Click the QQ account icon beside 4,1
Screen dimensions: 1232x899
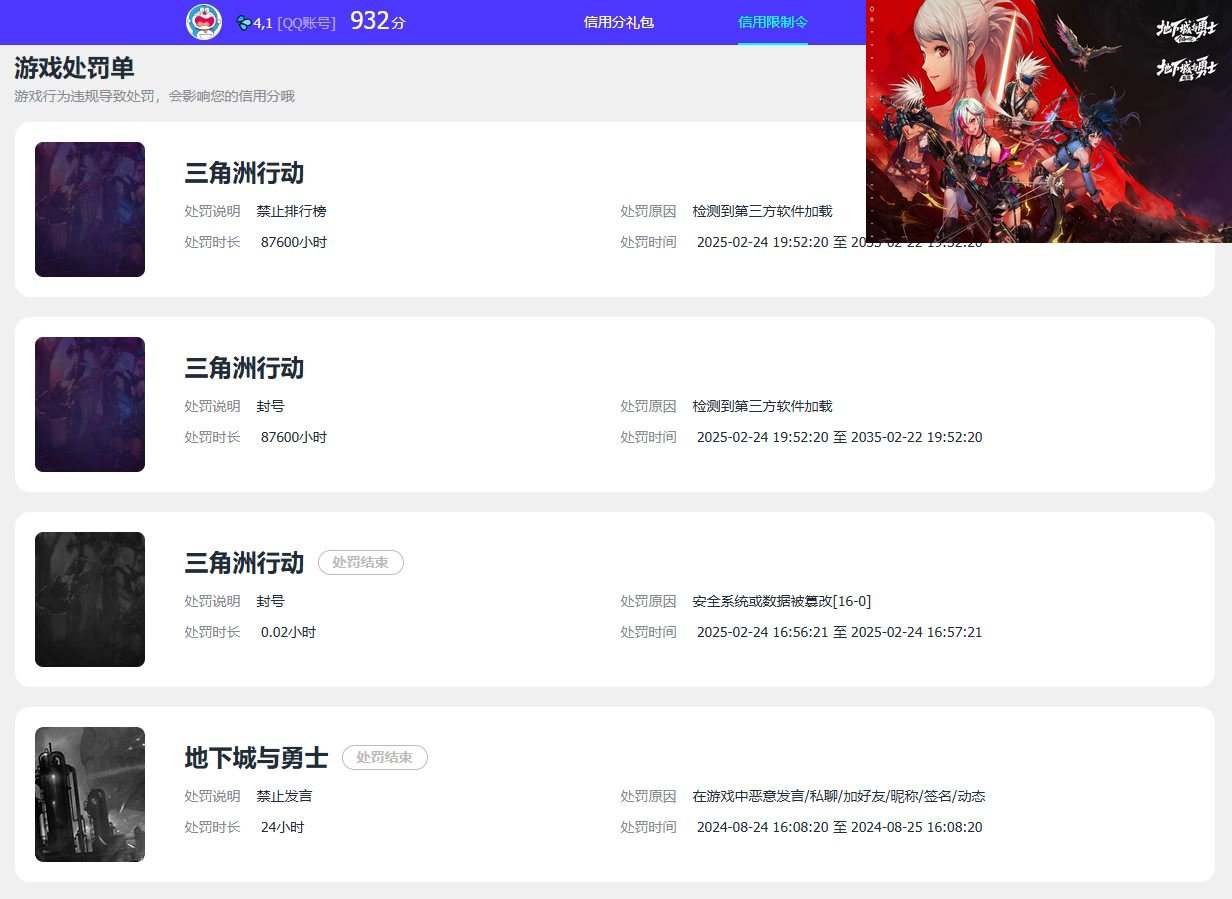(243, 23)
